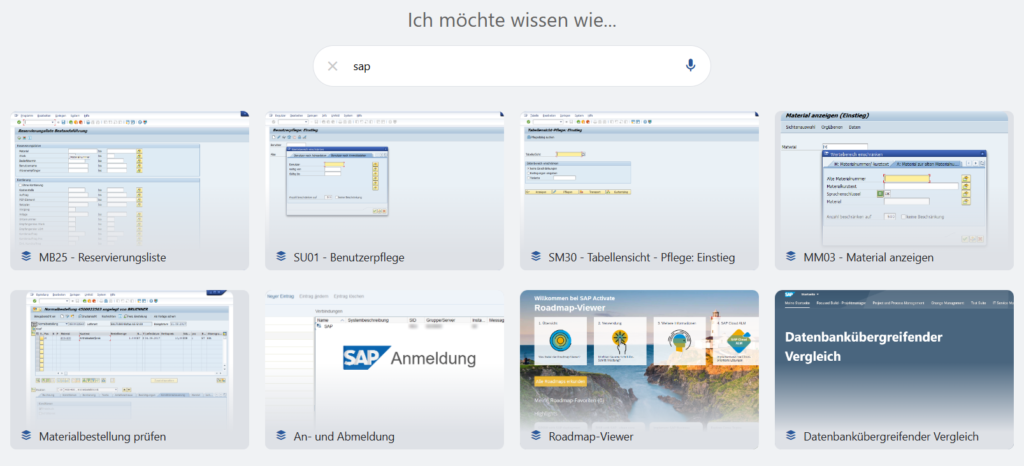Viewport: 1024px width, 466px height.
Task: Click the stack icon beside MM03 - Material anzeigen
Action: 791,257
